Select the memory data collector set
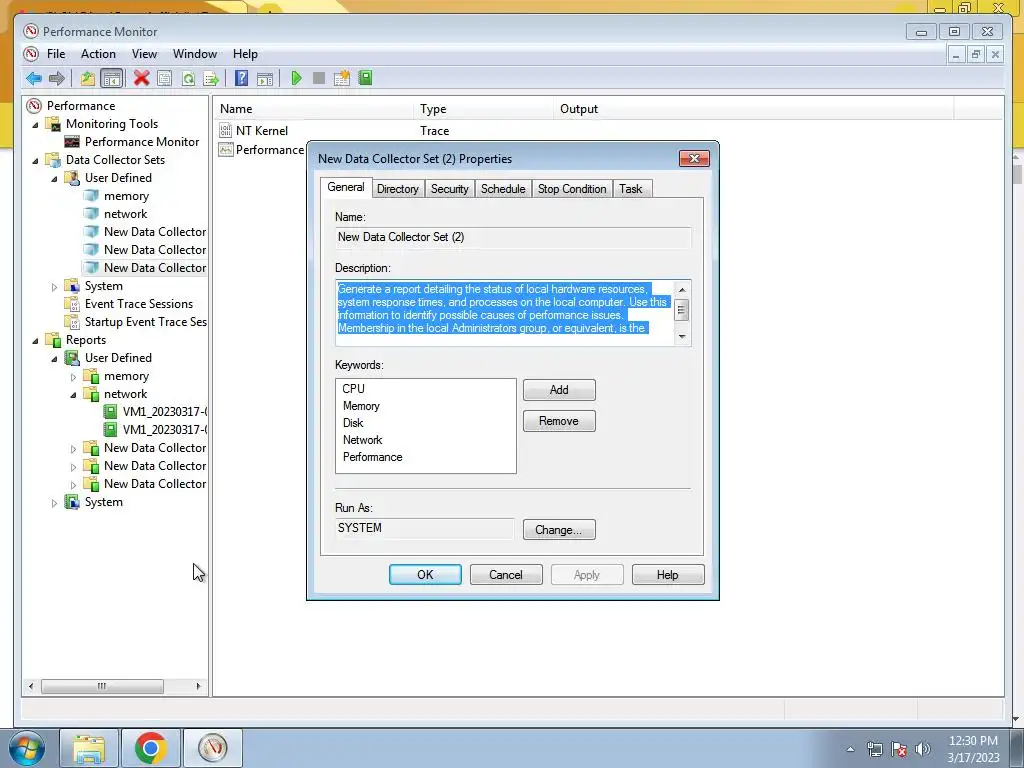 [x=126, y=196]
